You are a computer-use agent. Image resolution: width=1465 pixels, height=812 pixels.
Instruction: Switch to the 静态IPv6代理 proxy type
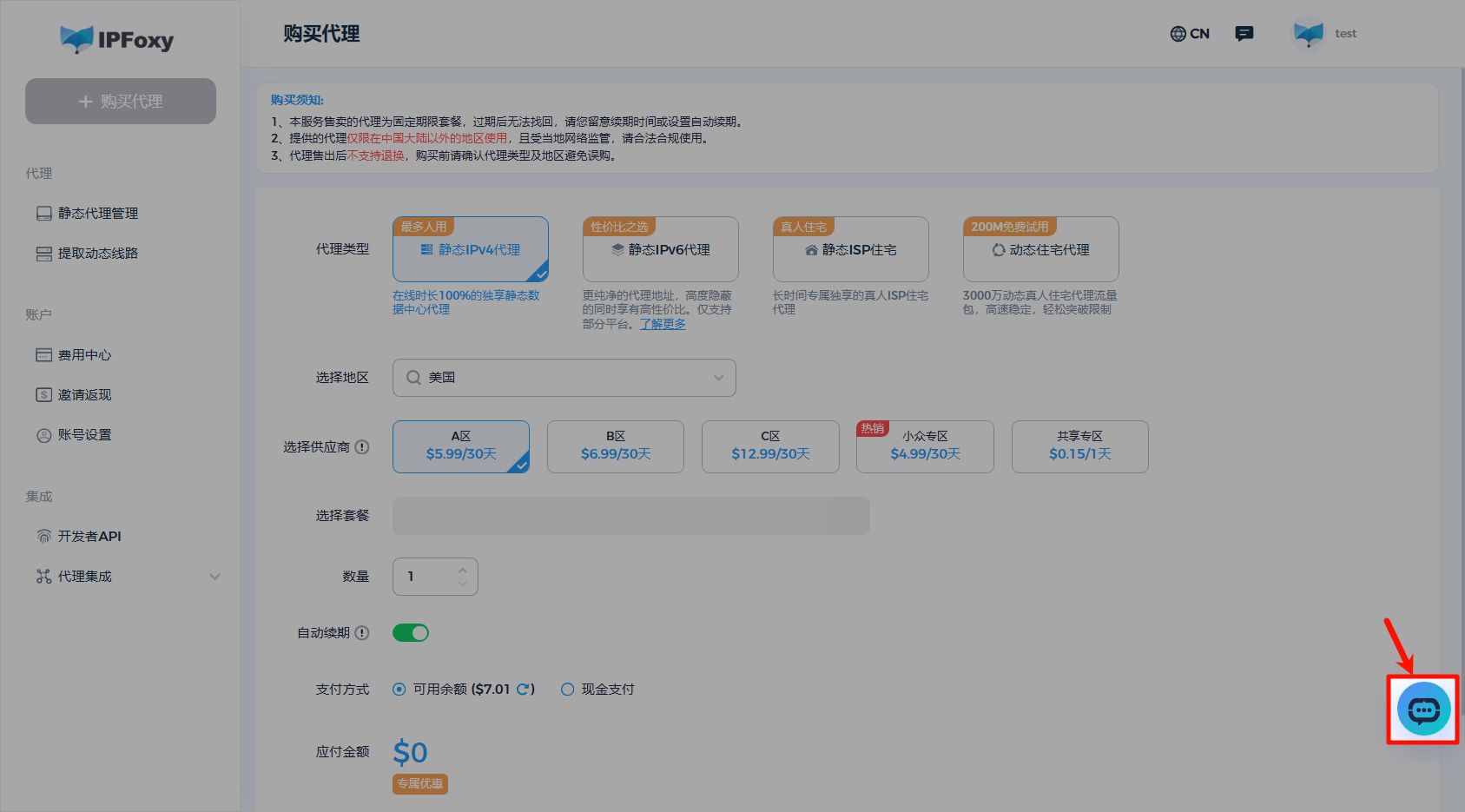pos(660,249)
